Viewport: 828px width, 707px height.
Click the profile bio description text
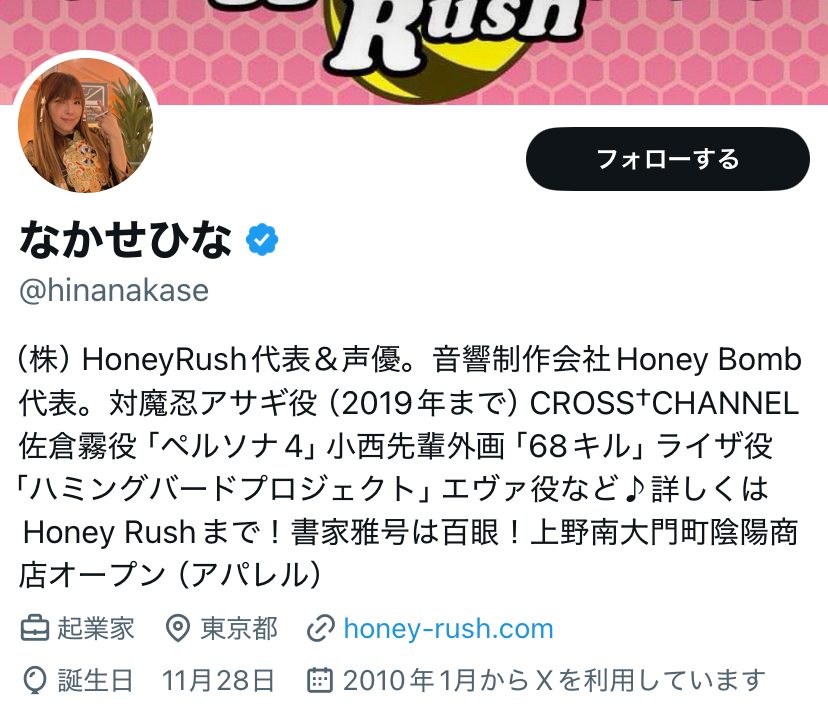409,467
